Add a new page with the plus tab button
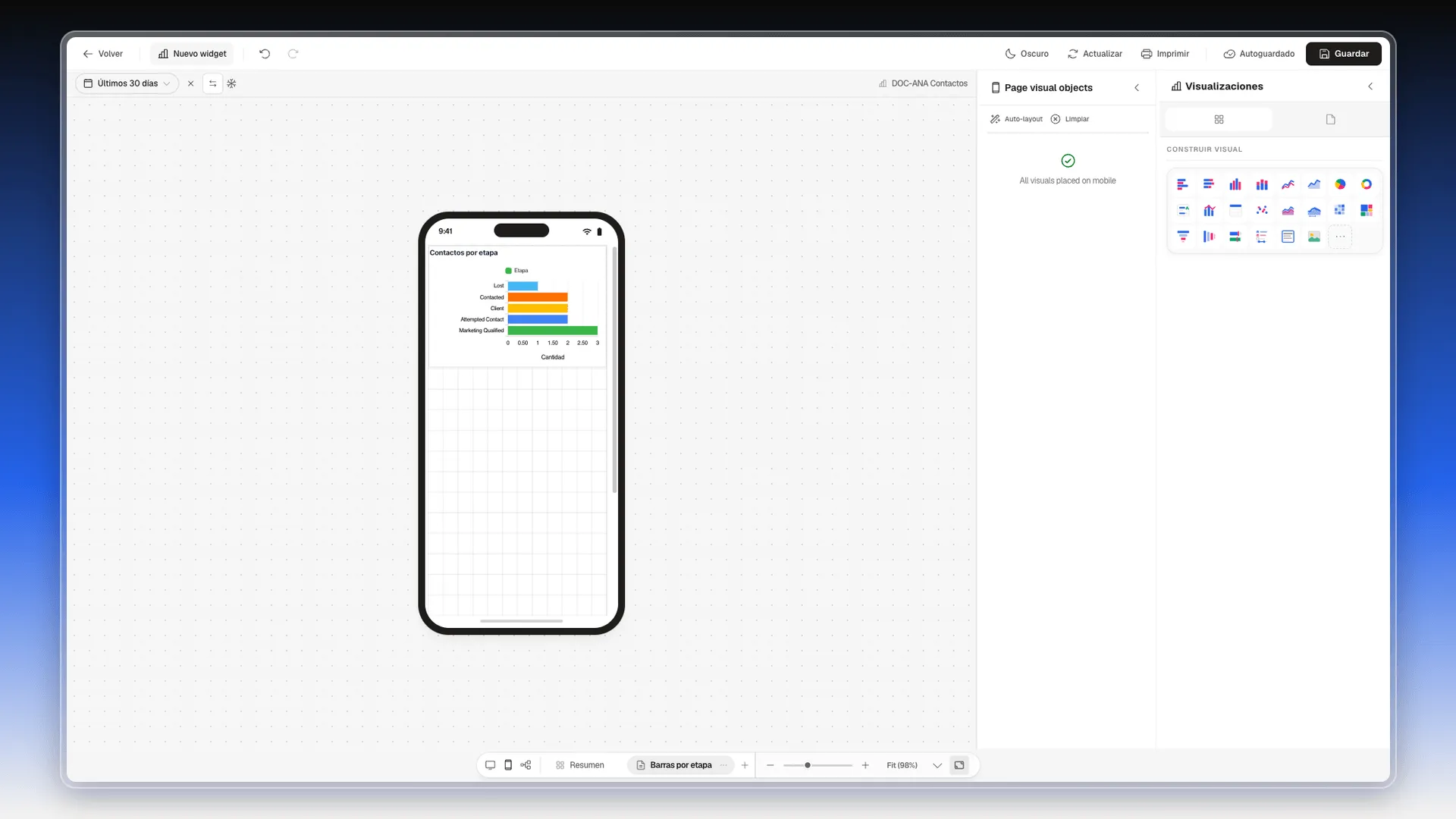The height and width of the screenshot is (819, 1456). pyautogui.click(x=745, y=765)
